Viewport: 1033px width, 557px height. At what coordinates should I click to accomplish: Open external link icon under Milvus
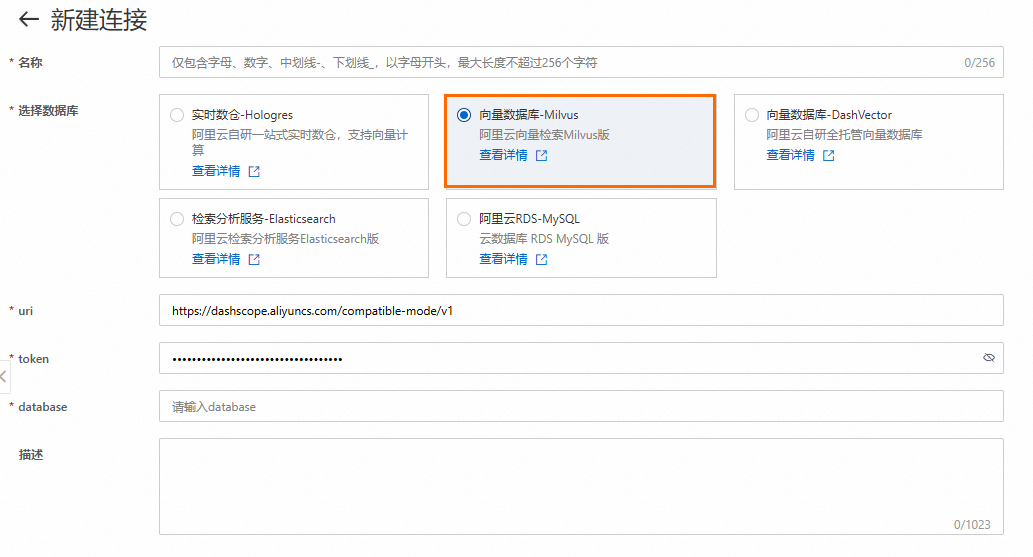point(542,156)
